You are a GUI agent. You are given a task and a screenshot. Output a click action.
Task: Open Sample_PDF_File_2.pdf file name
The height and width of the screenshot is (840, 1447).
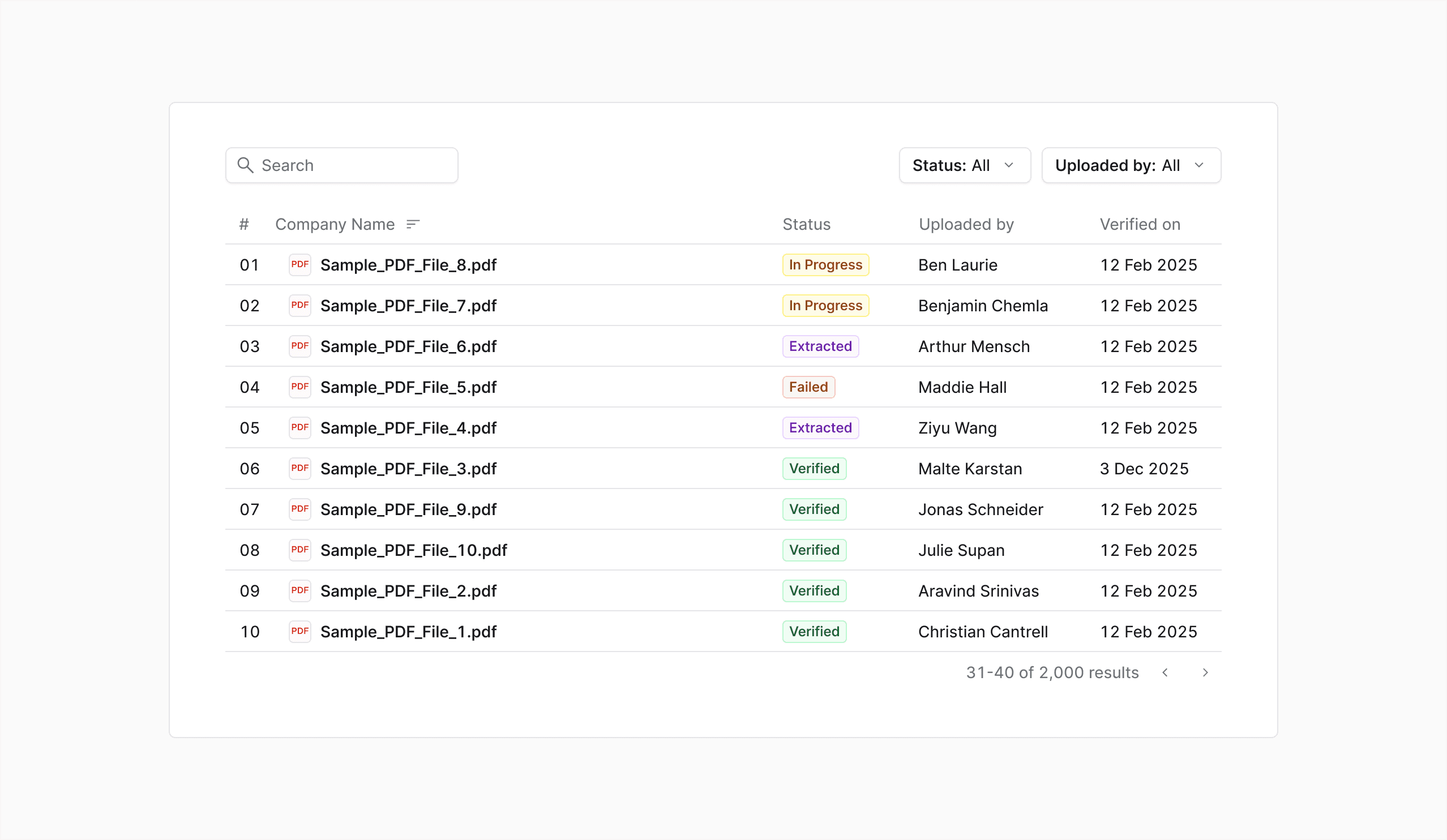tap(408, 592)
